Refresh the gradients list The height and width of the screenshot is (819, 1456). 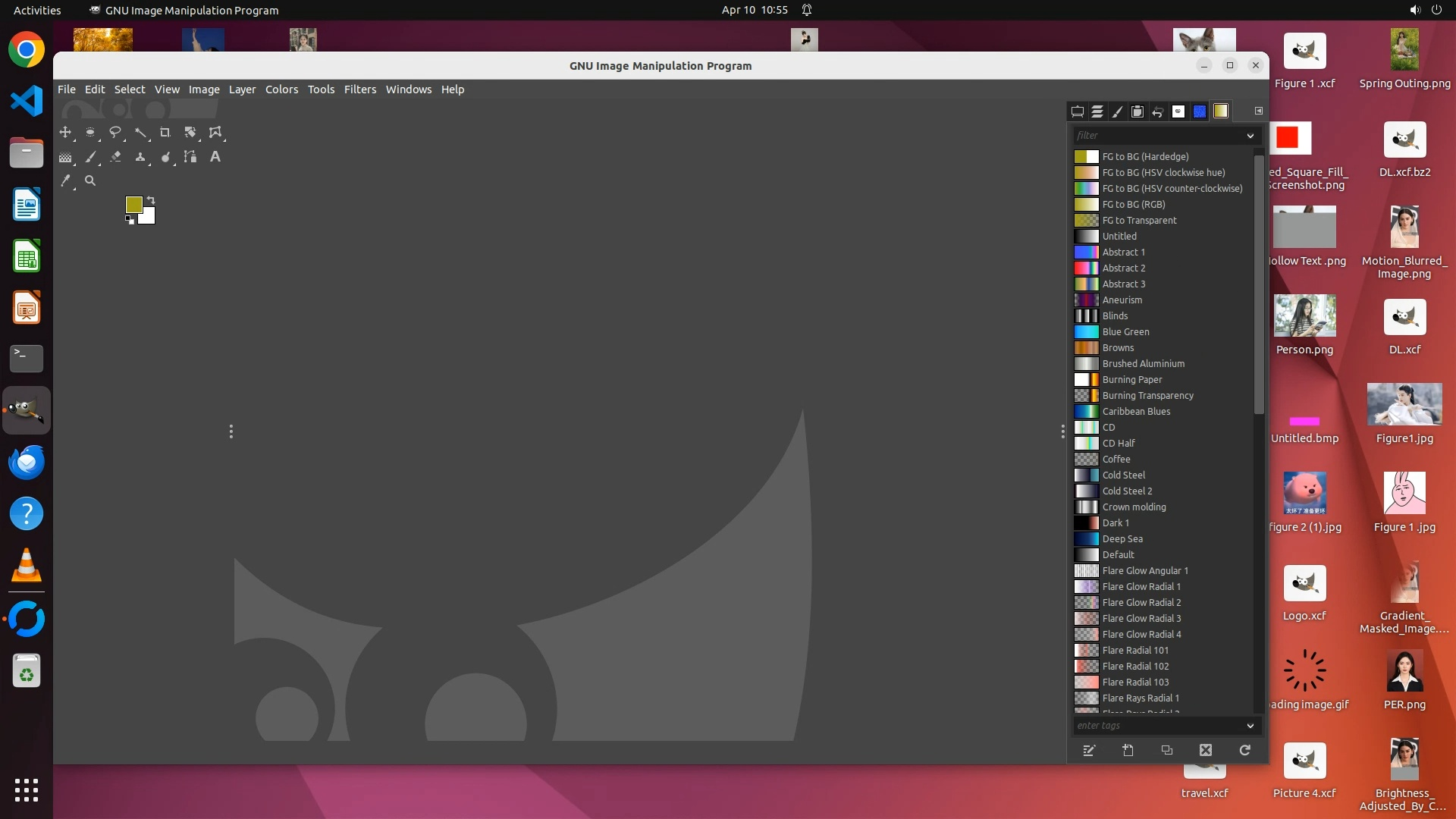tap(1244, 750)
